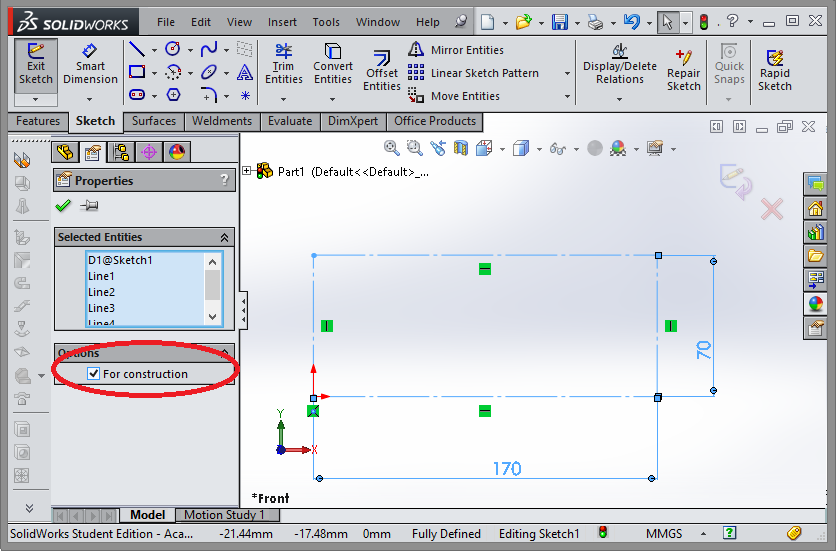Image resolution: width=836 pixels, height=551 pixels.
Task: Switch to the Features tab
Action: 38,121
